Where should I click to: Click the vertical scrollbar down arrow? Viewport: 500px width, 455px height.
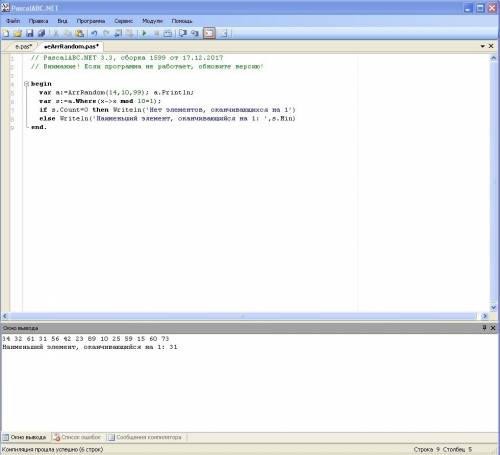point(494,307)
